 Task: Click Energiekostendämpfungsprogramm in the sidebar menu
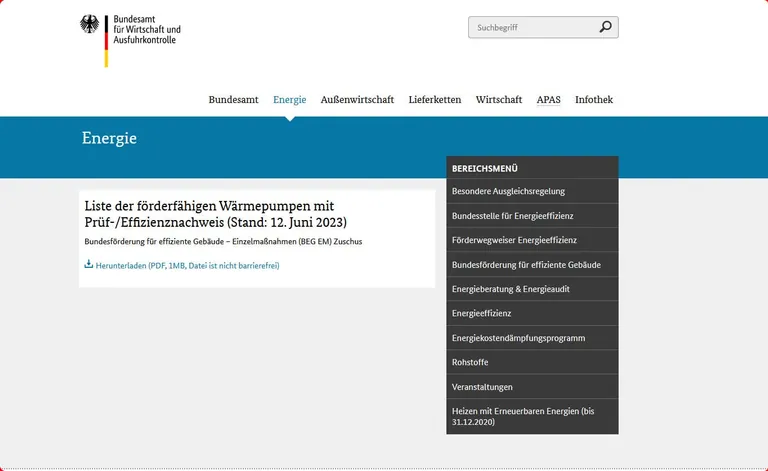pyautogui.click(x=518, y=338)
